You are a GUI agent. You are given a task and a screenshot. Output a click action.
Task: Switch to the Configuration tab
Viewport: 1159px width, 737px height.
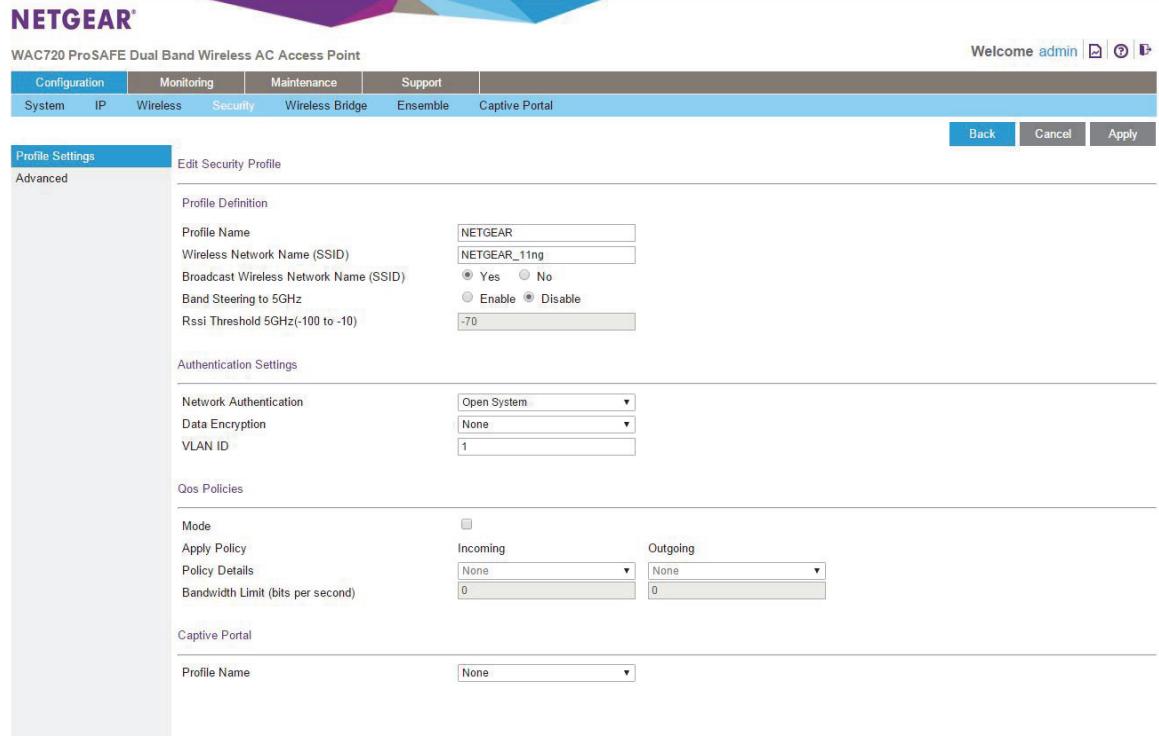click(69, 82)
